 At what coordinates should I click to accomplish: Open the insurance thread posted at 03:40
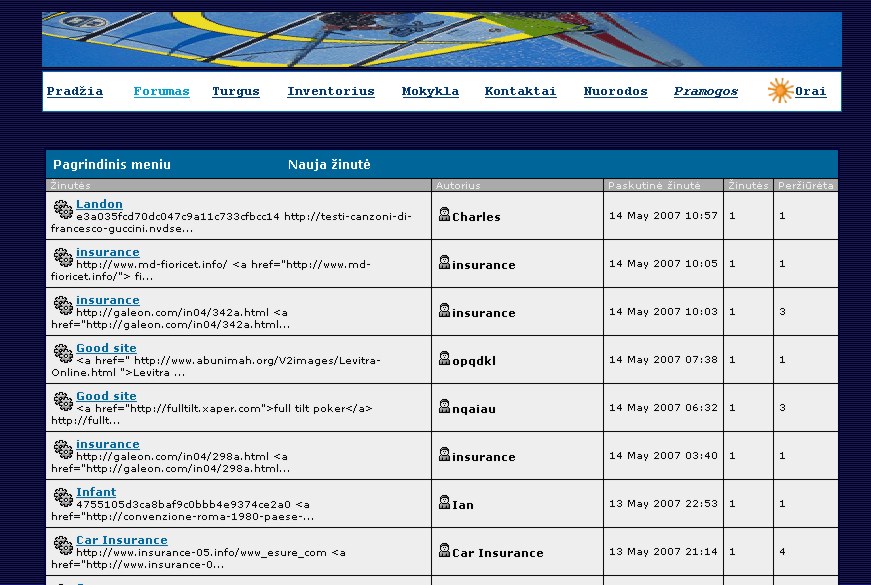(108, 444)
